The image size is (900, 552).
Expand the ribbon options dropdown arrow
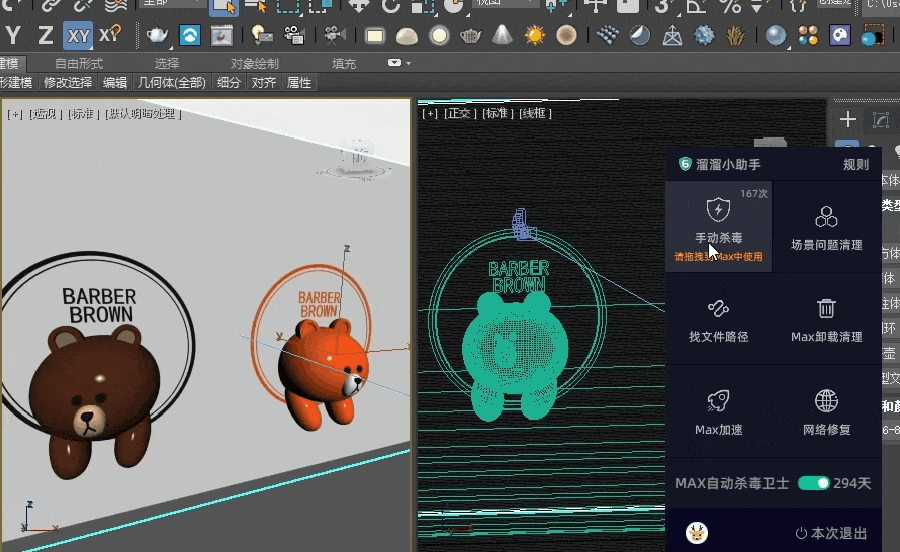tap(395, 63)
